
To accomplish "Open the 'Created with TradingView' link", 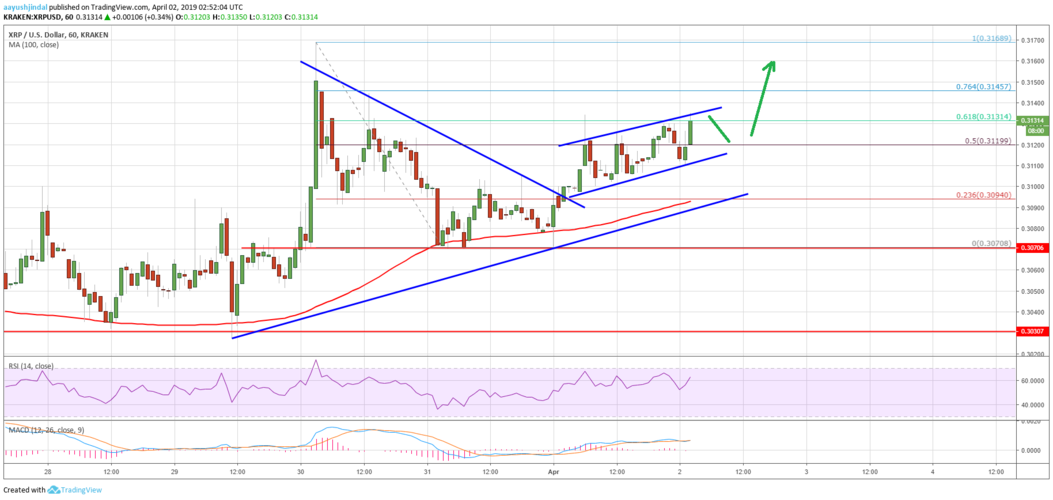I will click(52, 491).
